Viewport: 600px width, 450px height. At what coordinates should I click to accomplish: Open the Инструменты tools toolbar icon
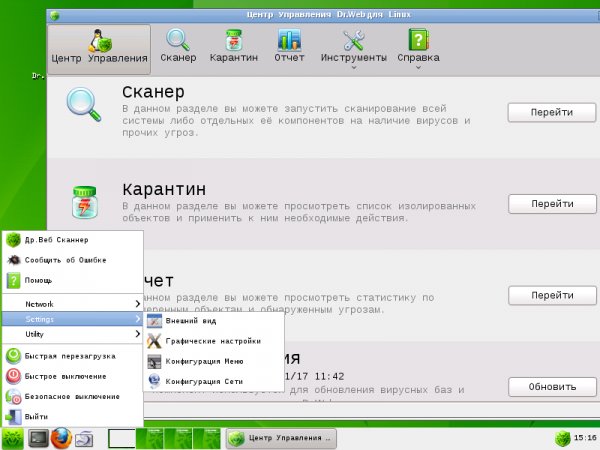[x=354, y=45]
